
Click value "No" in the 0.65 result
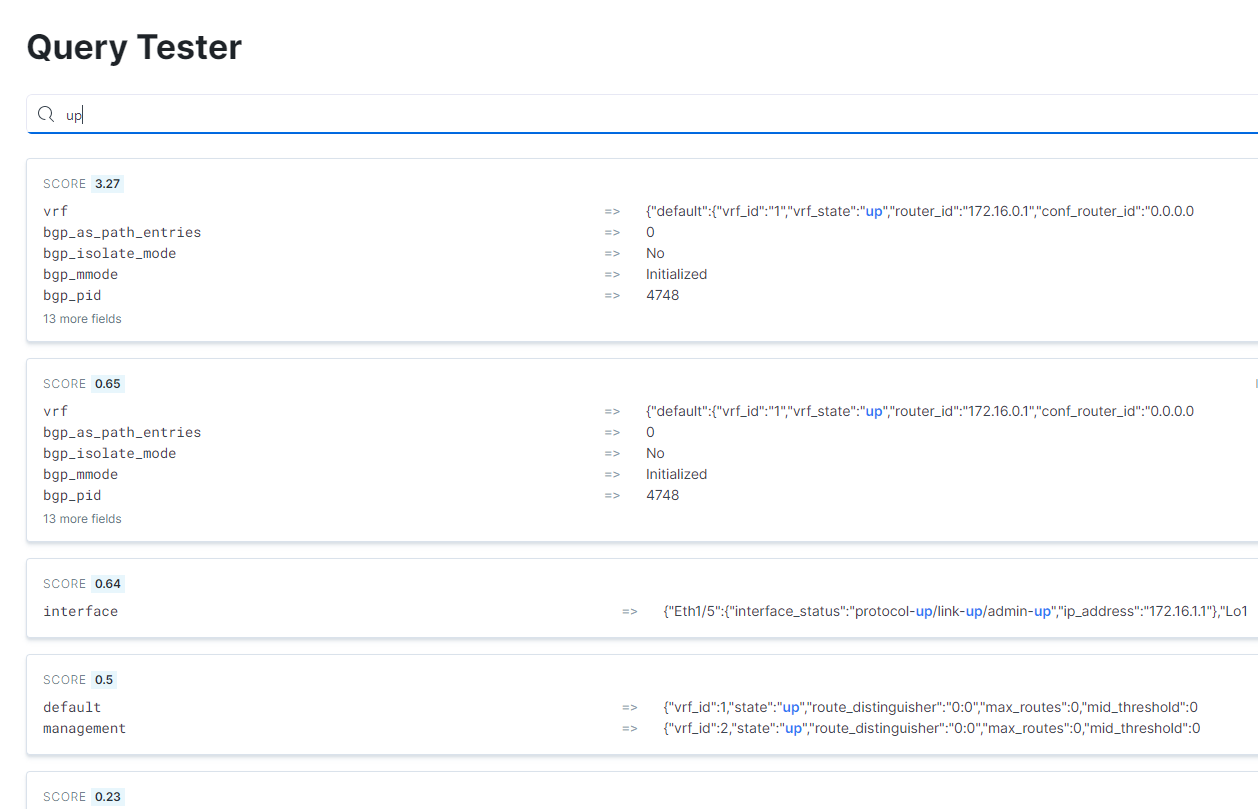point(655,453)
